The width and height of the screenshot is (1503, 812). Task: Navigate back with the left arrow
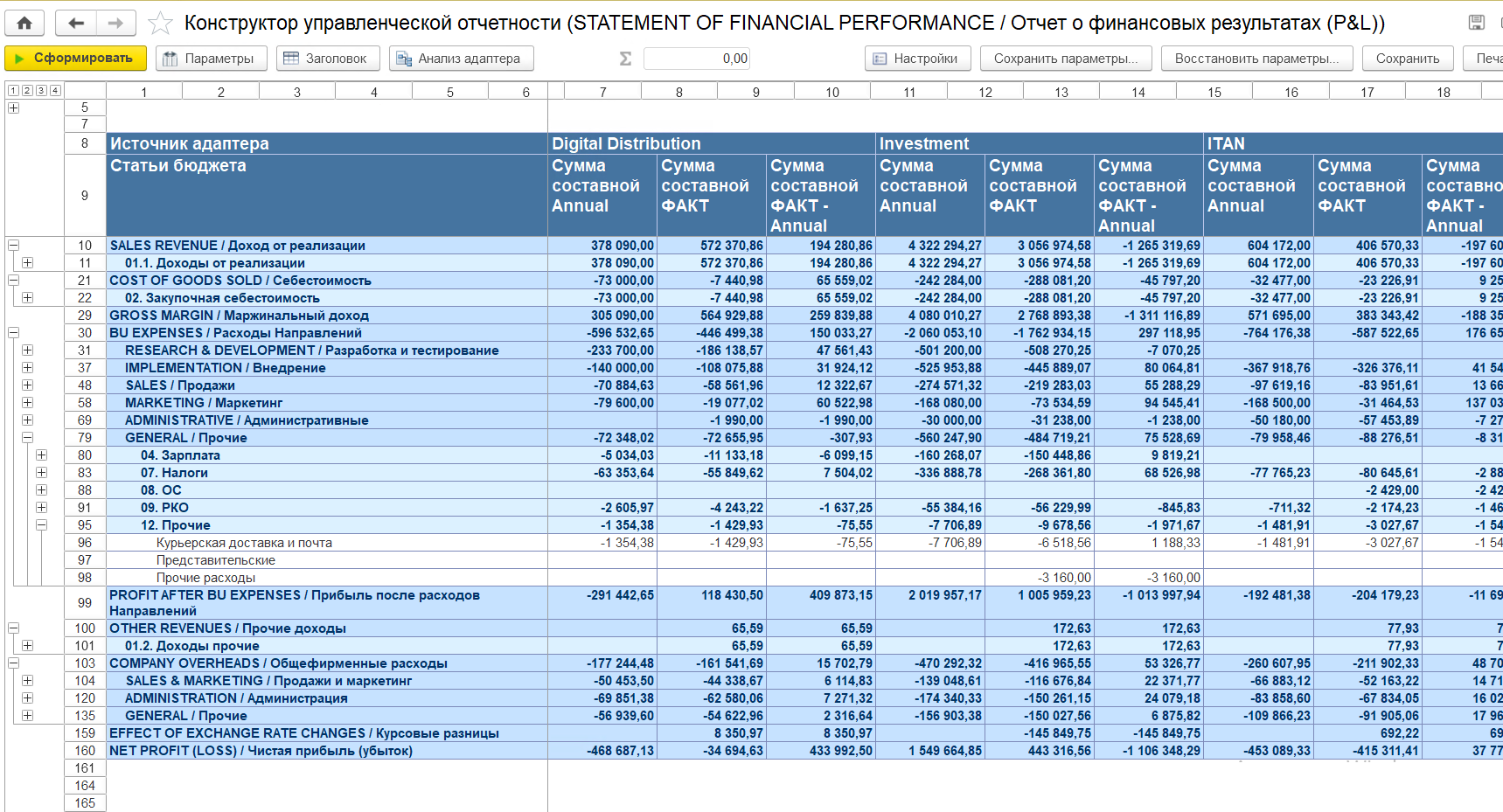tap(76, 24)
